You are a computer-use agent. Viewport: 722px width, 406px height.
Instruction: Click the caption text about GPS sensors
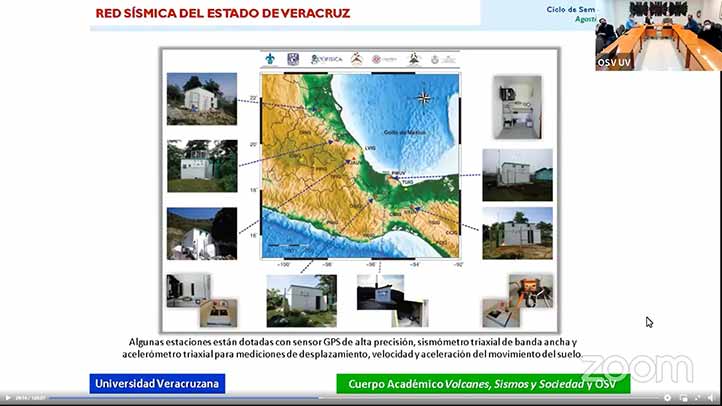coord(357,348)
